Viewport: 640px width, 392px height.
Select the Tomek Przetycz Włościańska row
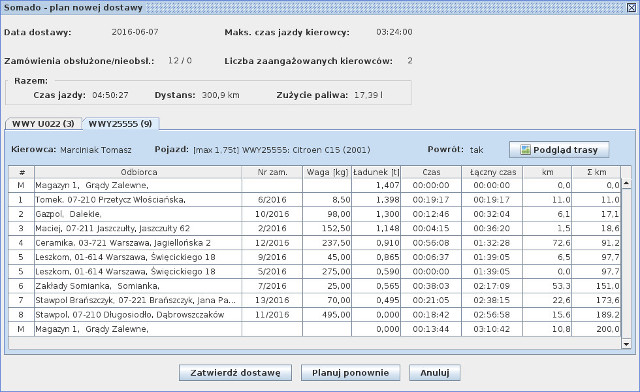314,200
